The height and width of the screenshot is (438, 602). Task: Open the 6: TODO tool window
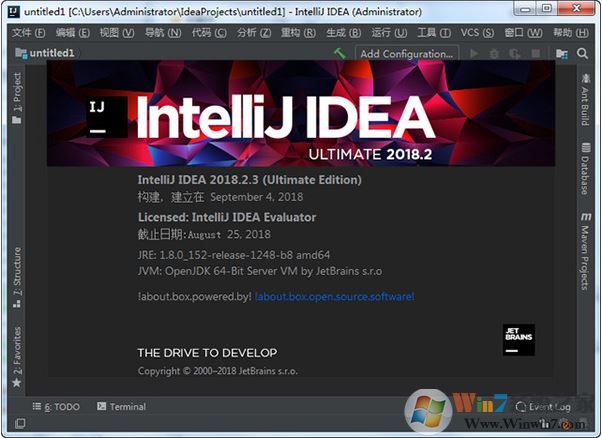click(56, 407)
